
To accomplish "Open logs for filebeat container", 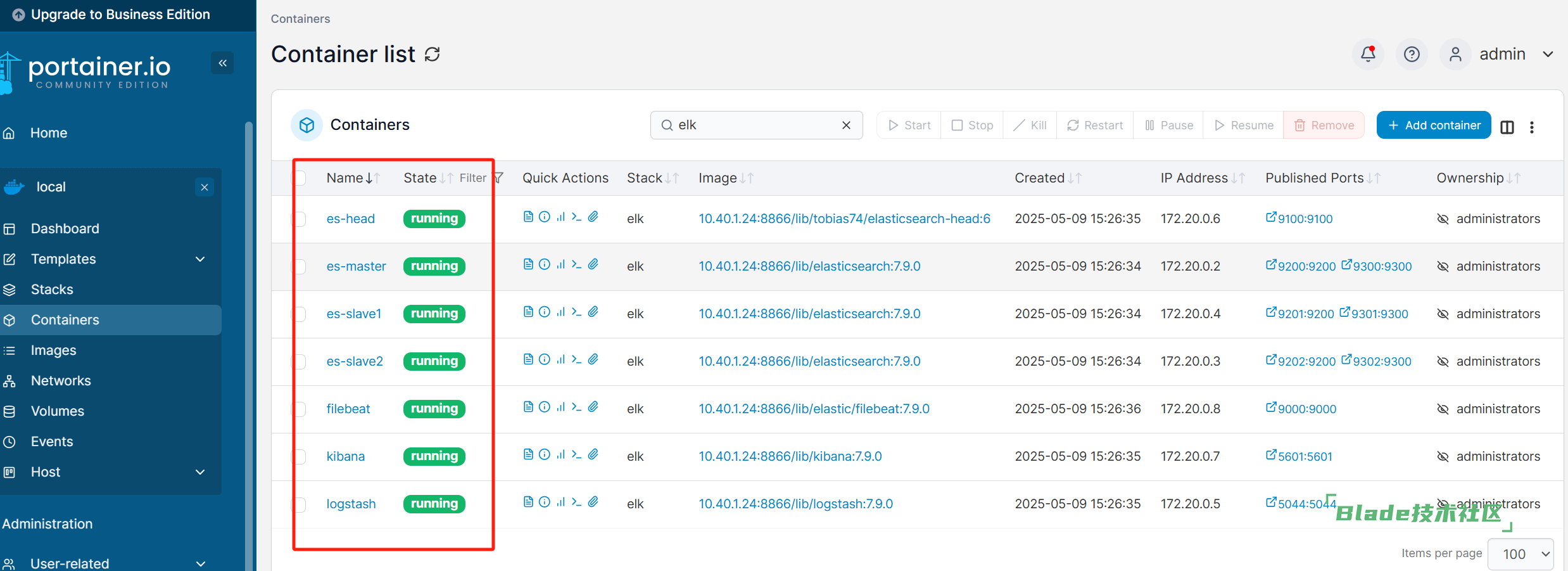I will coord(528,407).
